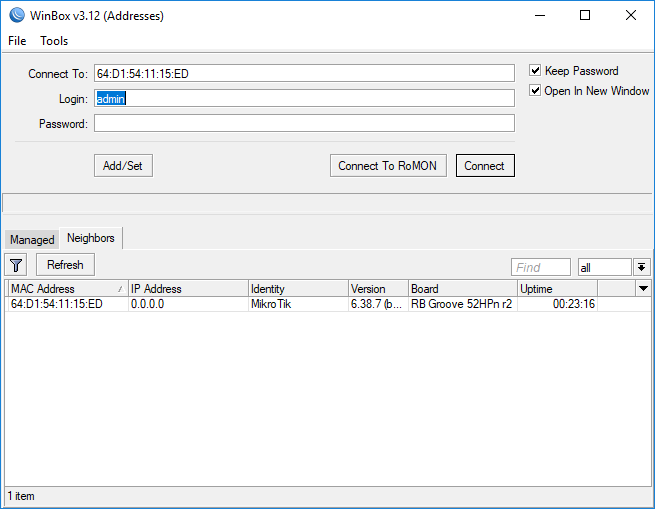
Task: Click the Connect button
Action: 485,166
